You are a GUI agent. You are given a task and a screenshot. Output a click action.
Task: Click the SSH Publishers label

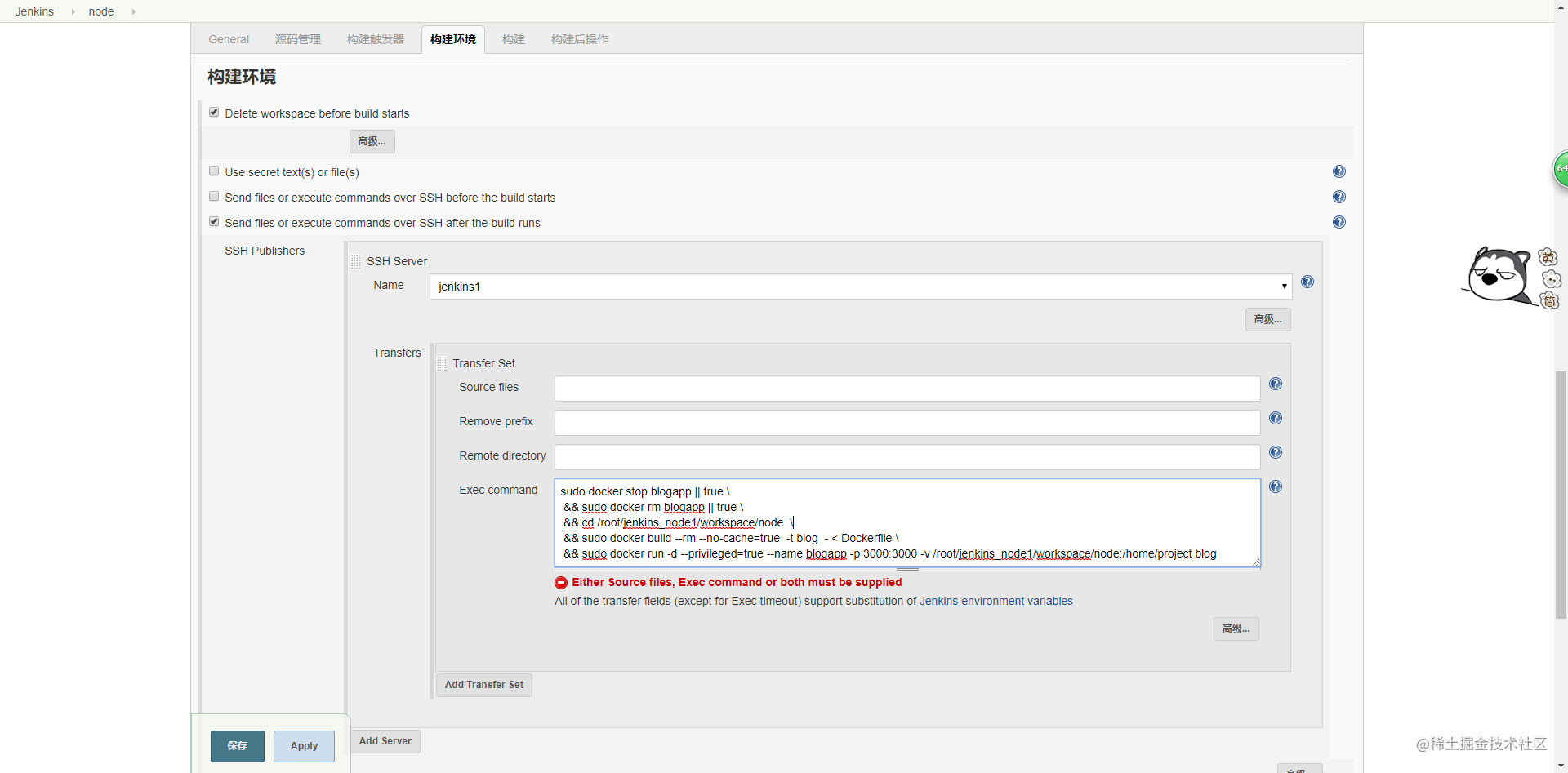265,251
